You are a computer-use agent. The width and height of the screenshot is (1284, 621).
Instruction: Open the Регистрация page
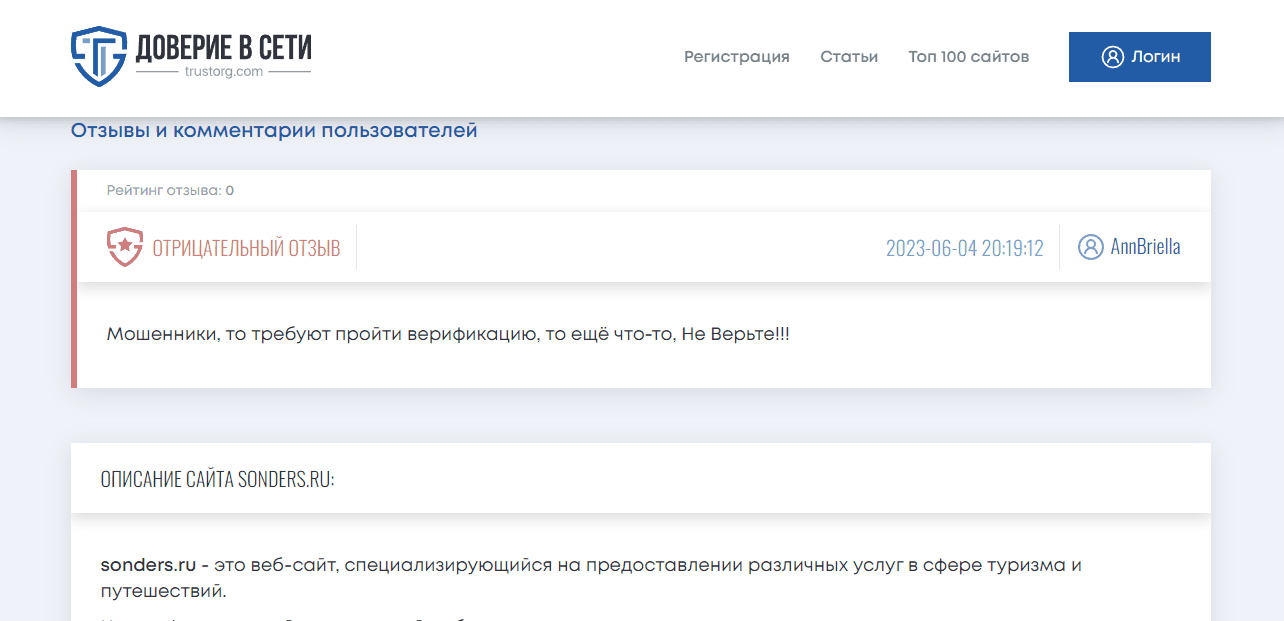[736, 57]
